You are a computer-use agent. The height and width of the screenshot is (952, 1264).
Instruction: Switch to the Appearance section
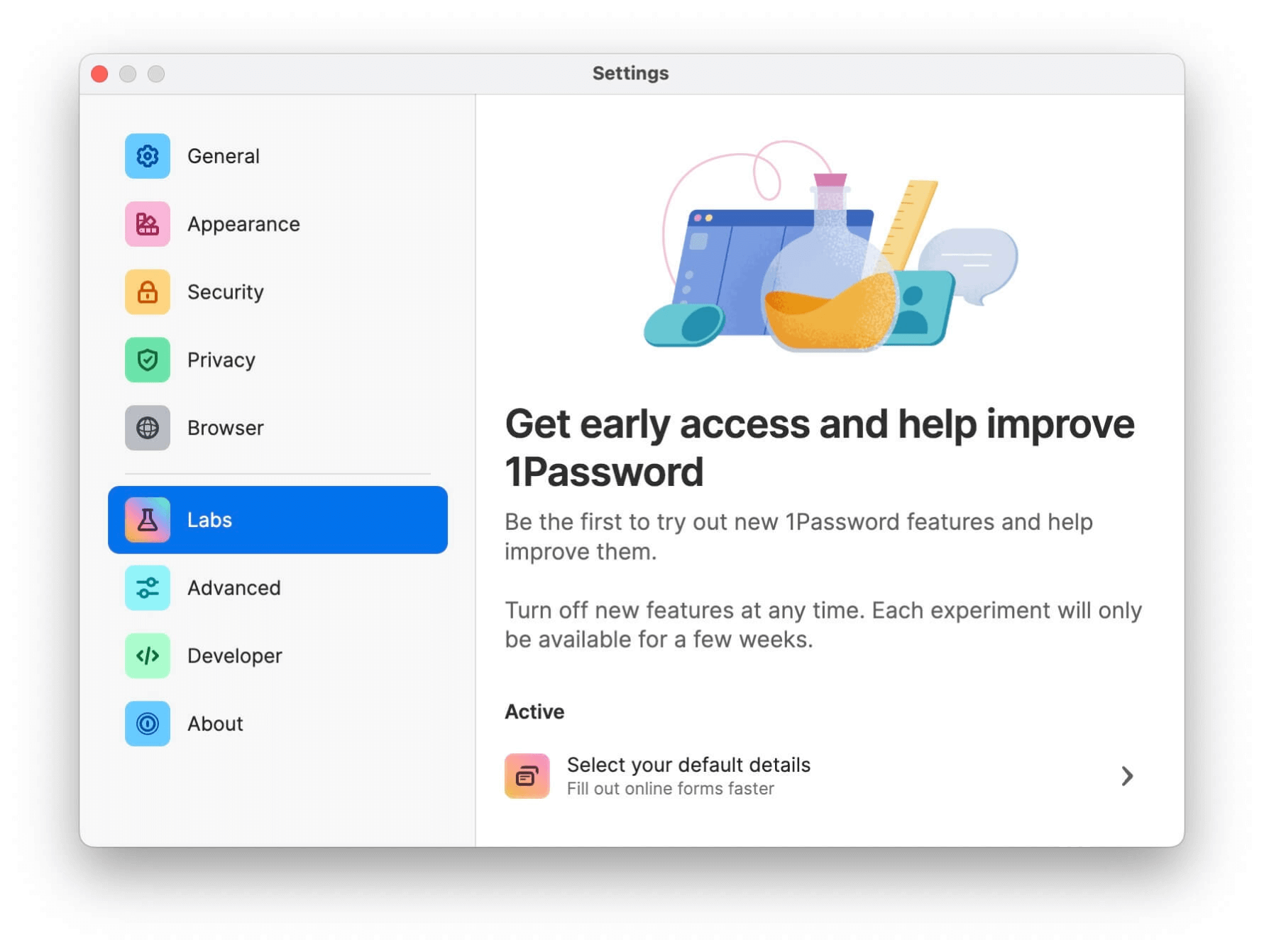tap(243, 223)
